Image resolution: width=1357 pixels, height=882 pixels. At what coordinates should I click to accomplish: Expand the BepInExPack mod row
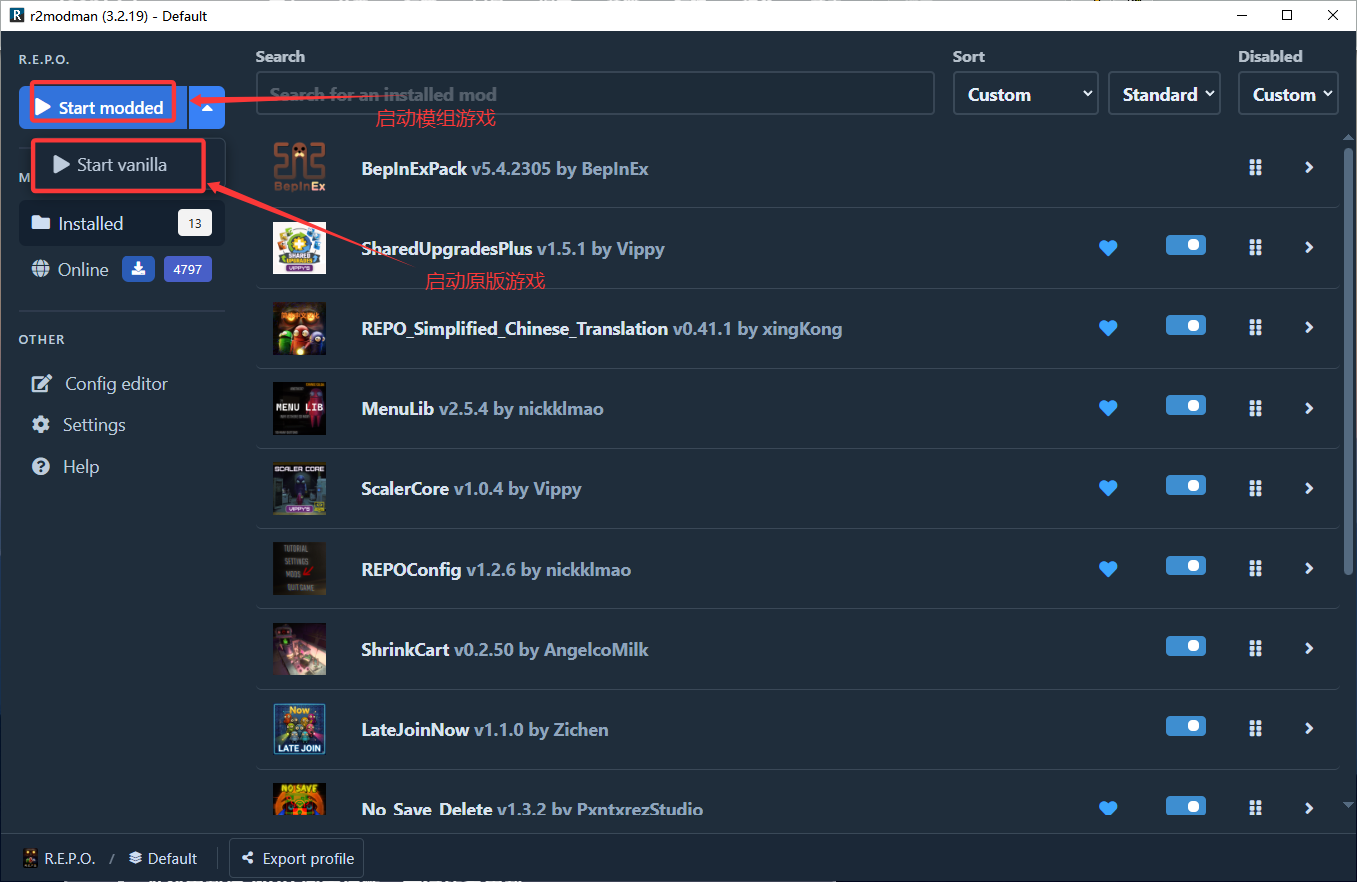[1309, 168]
